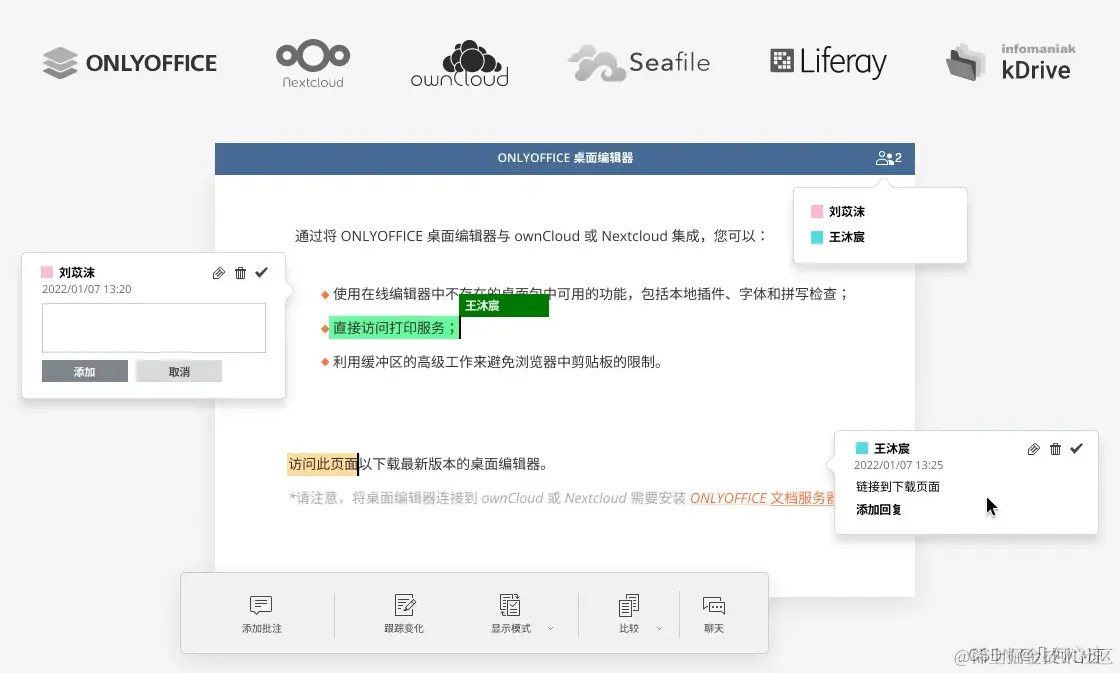Click the 显示模式 display mode tool
Image resolution: width=1120 pixels, height=673 pixels.
pyautogui.click(x=511, y=614)
